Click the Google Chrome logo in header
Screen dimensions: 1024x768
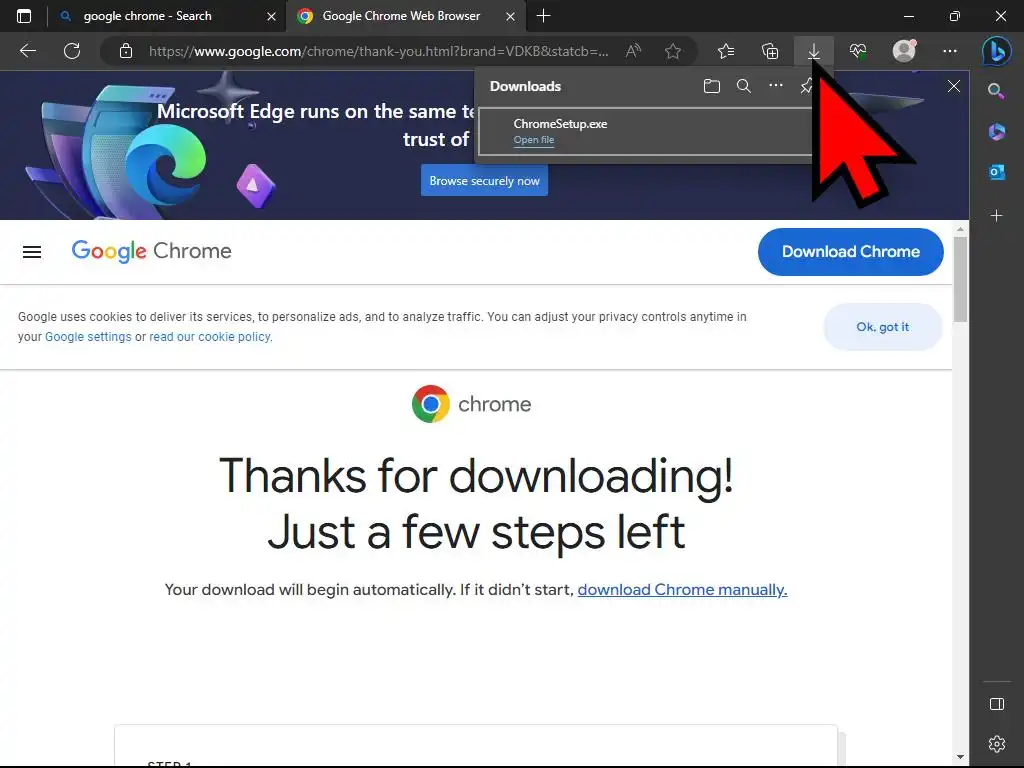152,251
